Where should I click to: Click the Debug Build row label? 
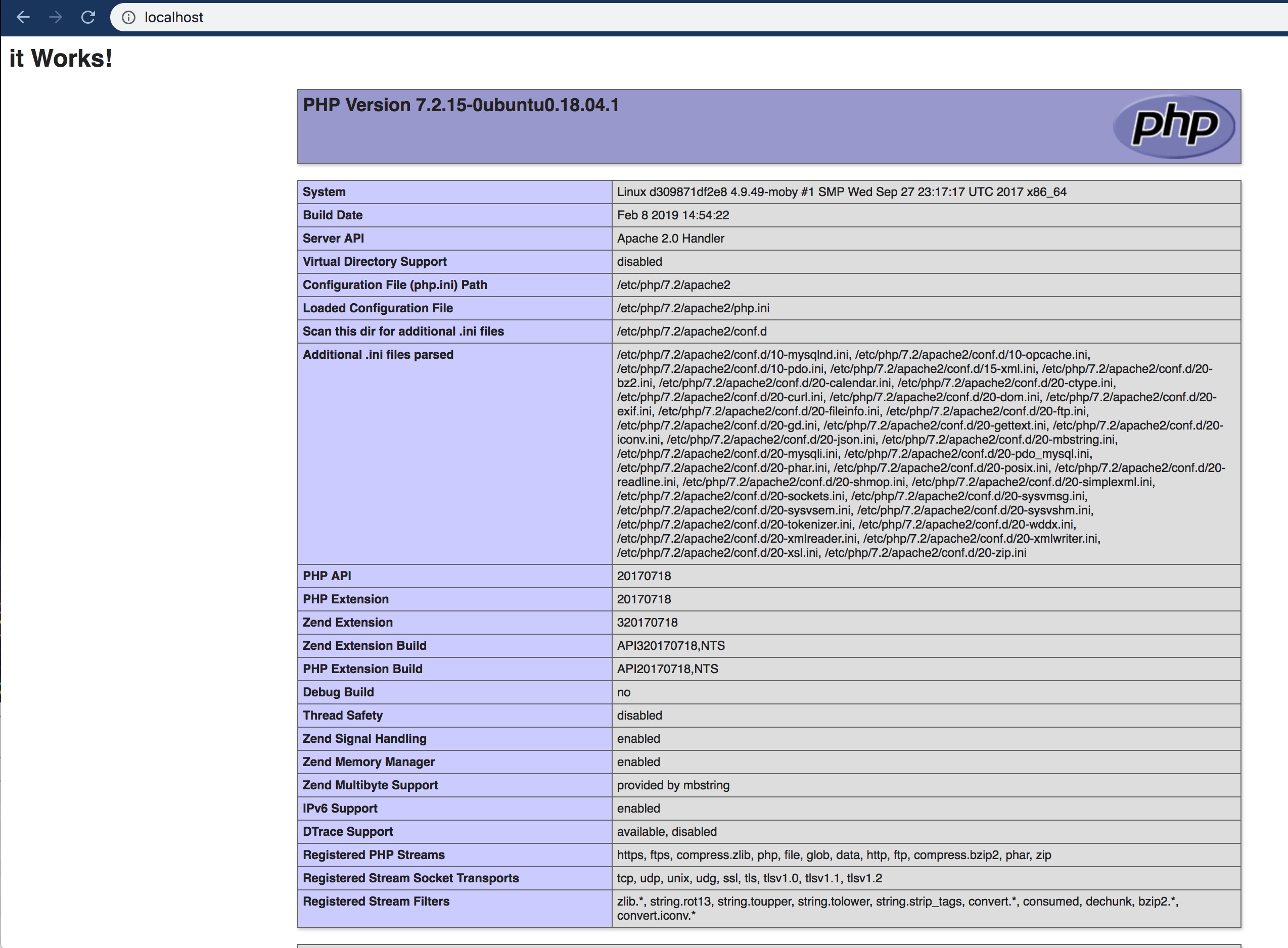338,692
